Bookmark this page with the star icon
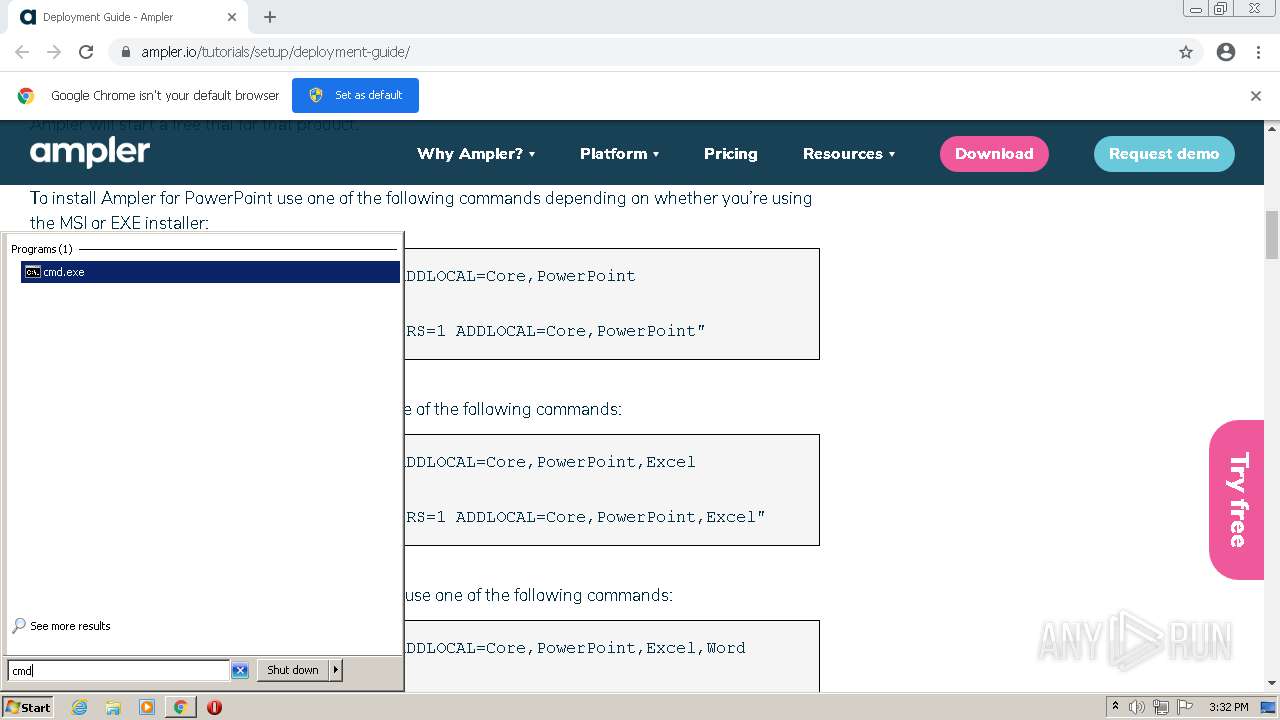The height and width of the screenshot is (720, 1280). [x=1186, y=52]
